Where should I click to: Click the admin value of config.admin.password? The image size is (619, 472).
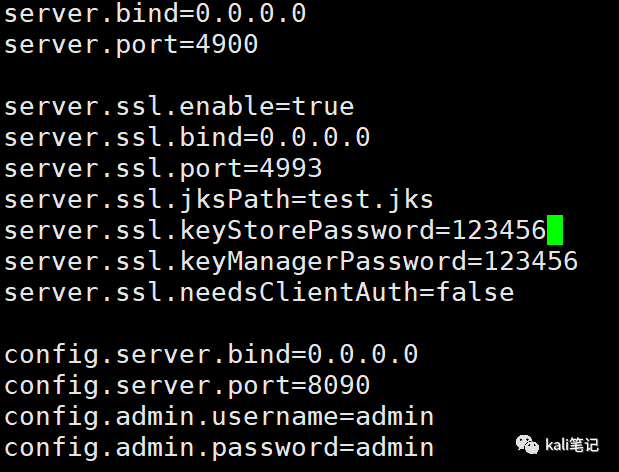pyautogui.click(x=394, y=447)
